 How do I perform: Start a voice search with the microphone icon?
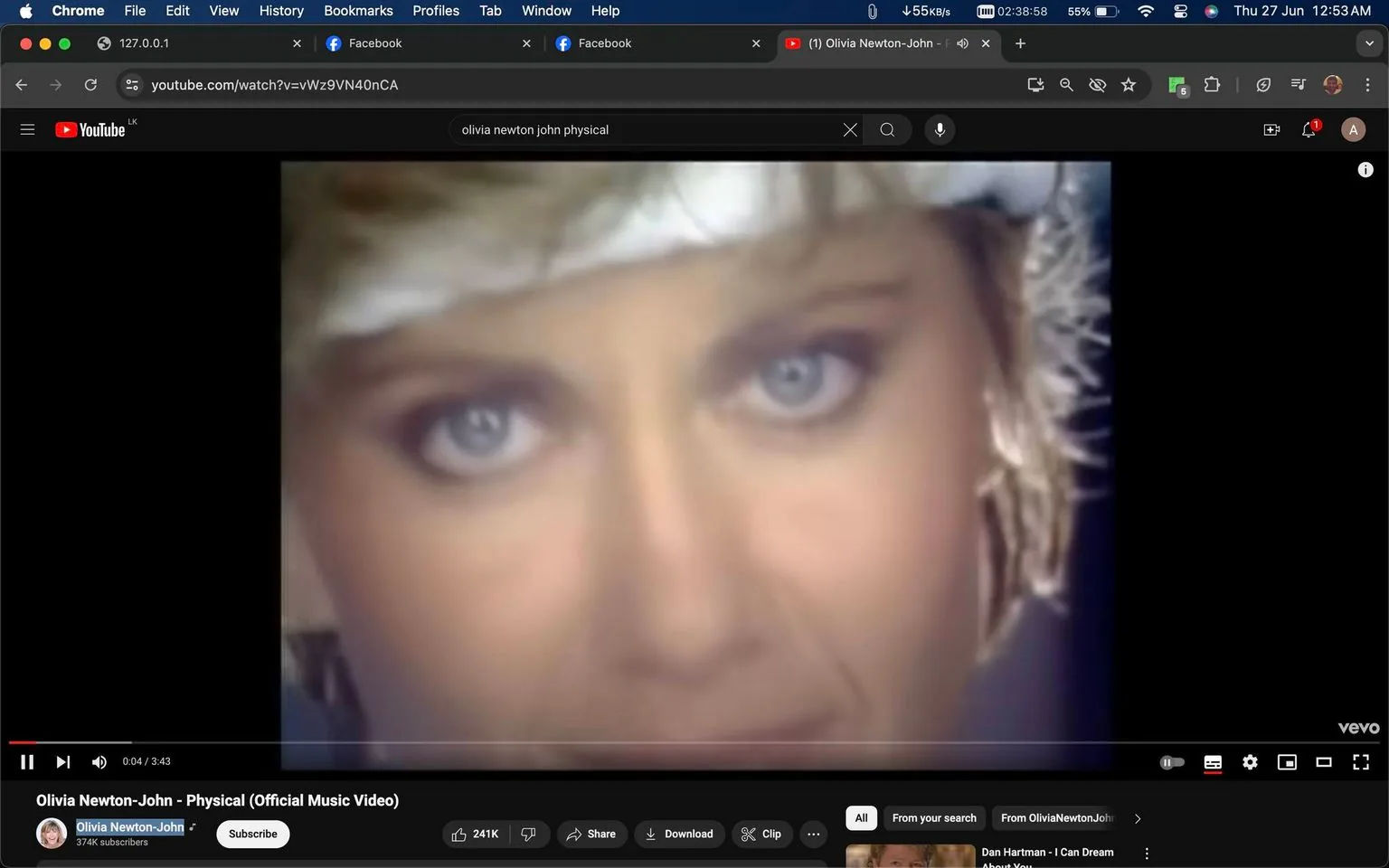coord(940,129)
